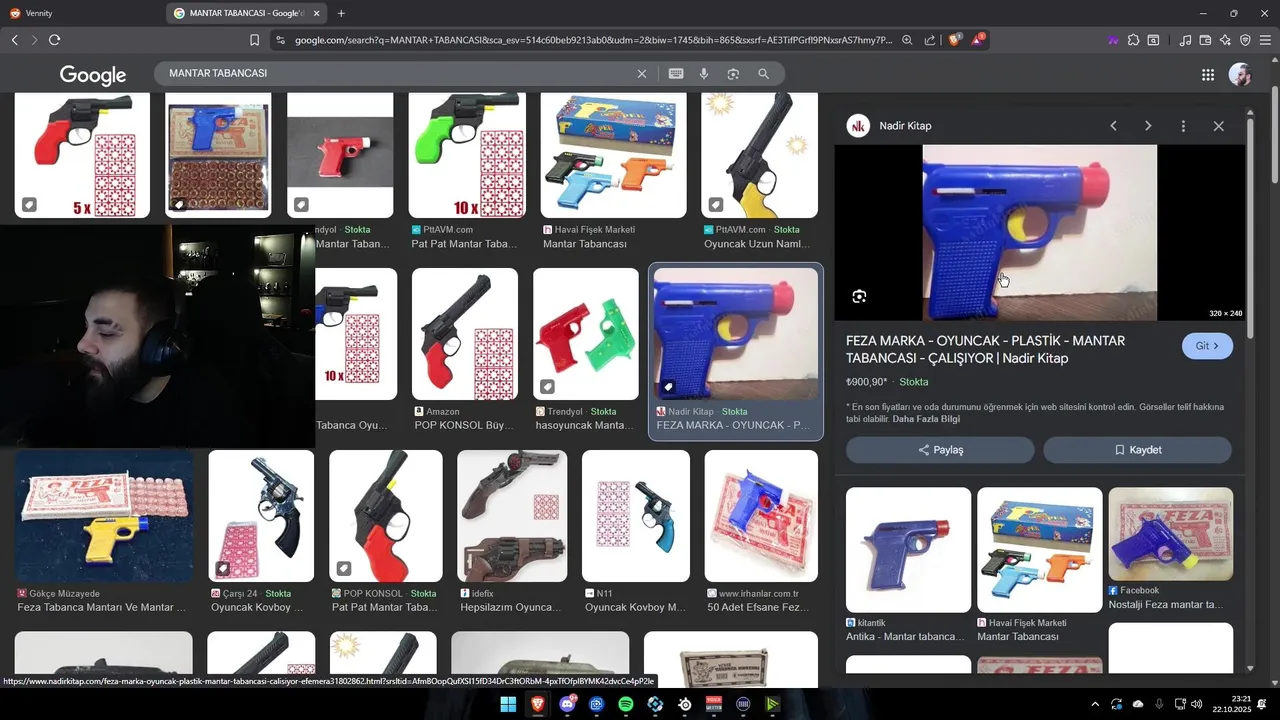Image resolution: width=1280 pixels, height=720 pixels.
Task: Open search by image camera icon
Action: (x=733, y=73)
